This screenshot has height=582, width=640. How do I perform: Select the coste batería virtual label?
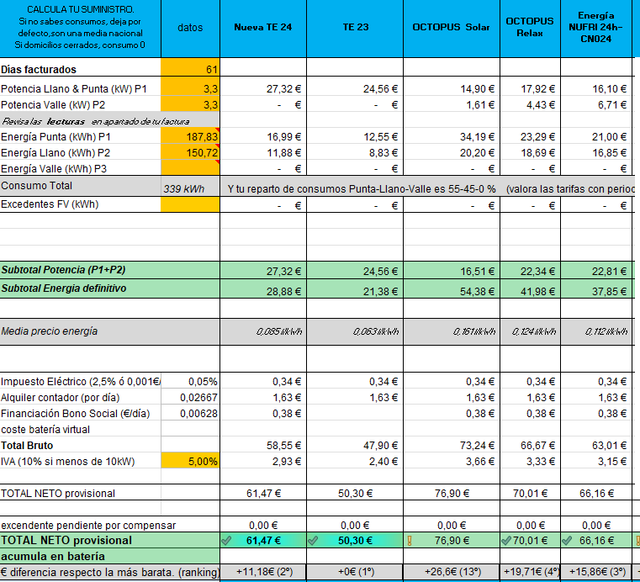tap(45, 429)
